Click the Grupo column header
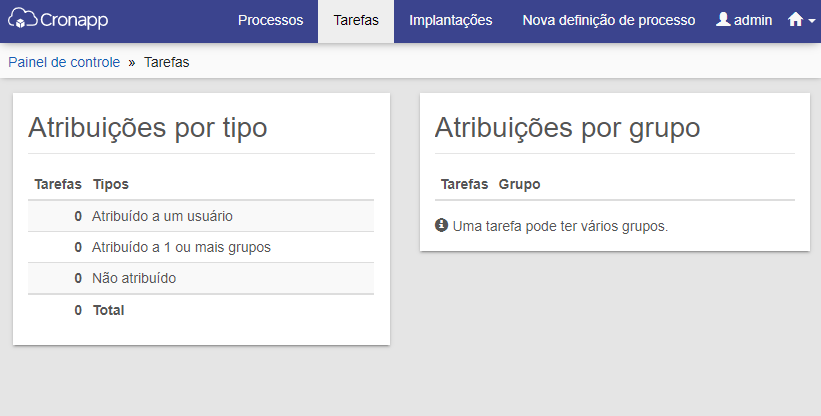This screenshot has height=416, width=821. [519, 184]
